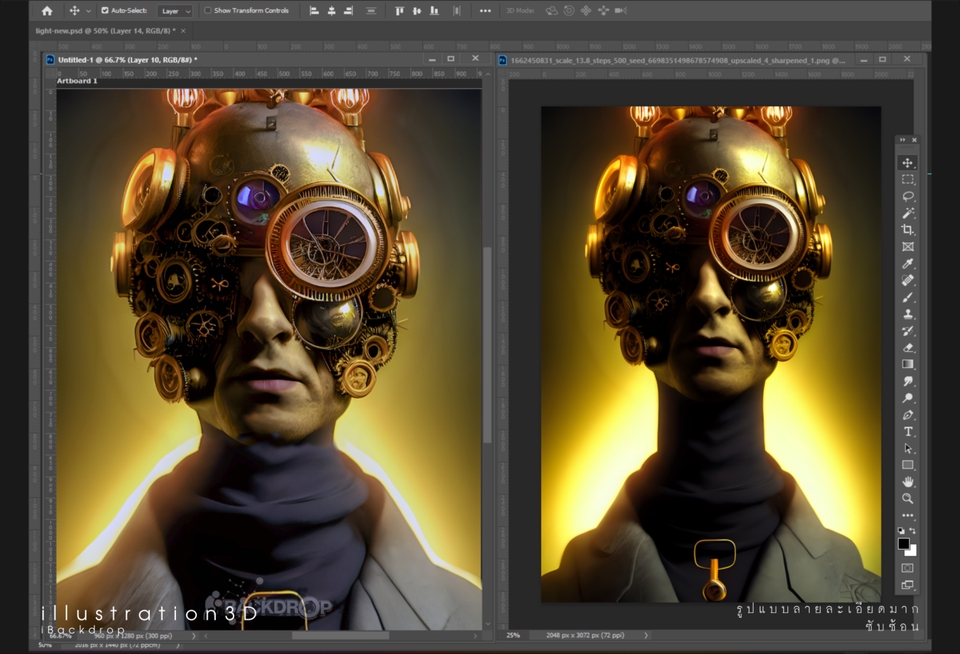Select the Rectangular Marquee tool
960x654 pixels.
tap(907, 179)
